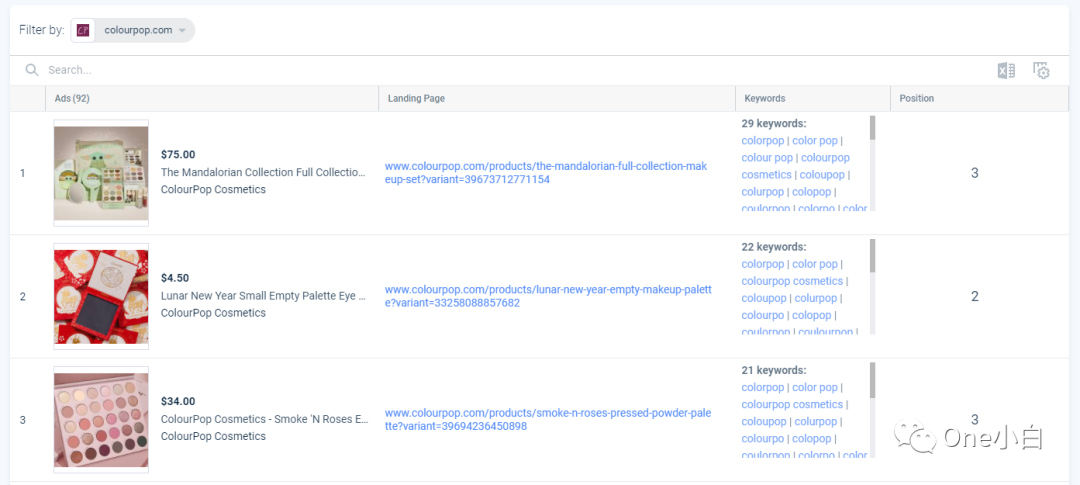This screenshot has width=1080, height=485.
Task: Click the $75.00 price
Action: (178, 154)
